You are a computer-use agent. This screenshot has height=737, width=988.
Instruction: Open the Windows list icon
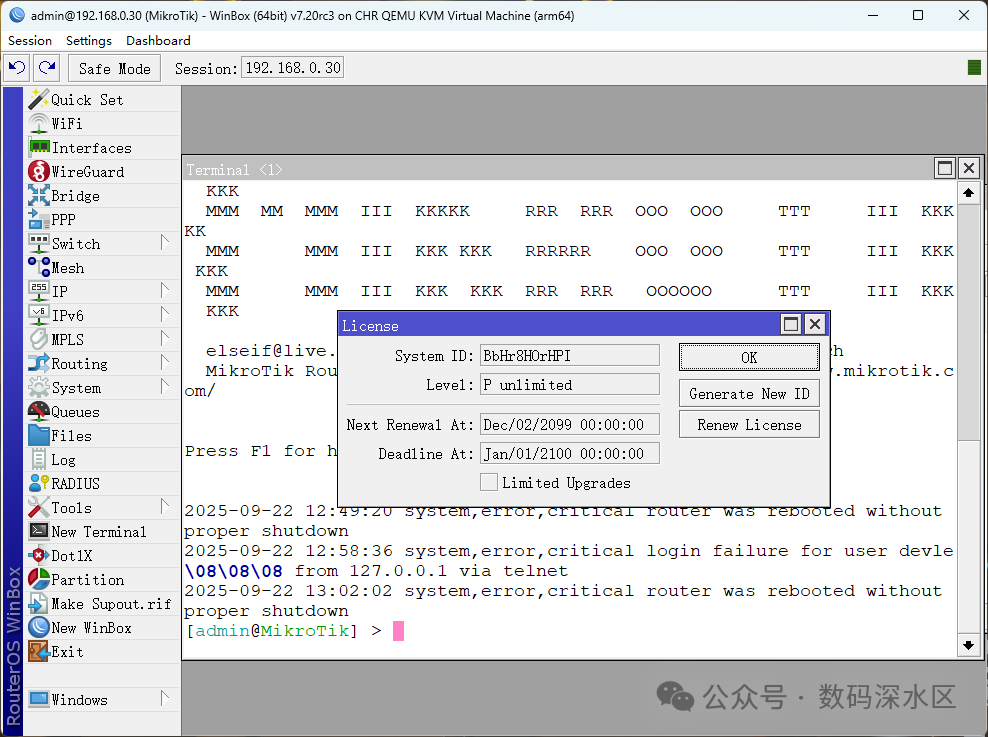pyautogui.click(x=38, y=699)
